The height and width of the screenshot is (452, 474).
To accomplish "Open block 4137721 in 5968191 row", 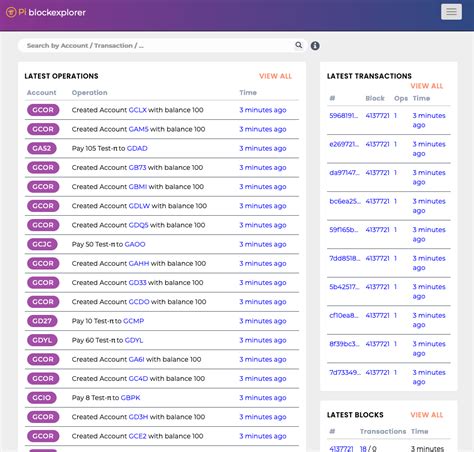I will point(377,116).
